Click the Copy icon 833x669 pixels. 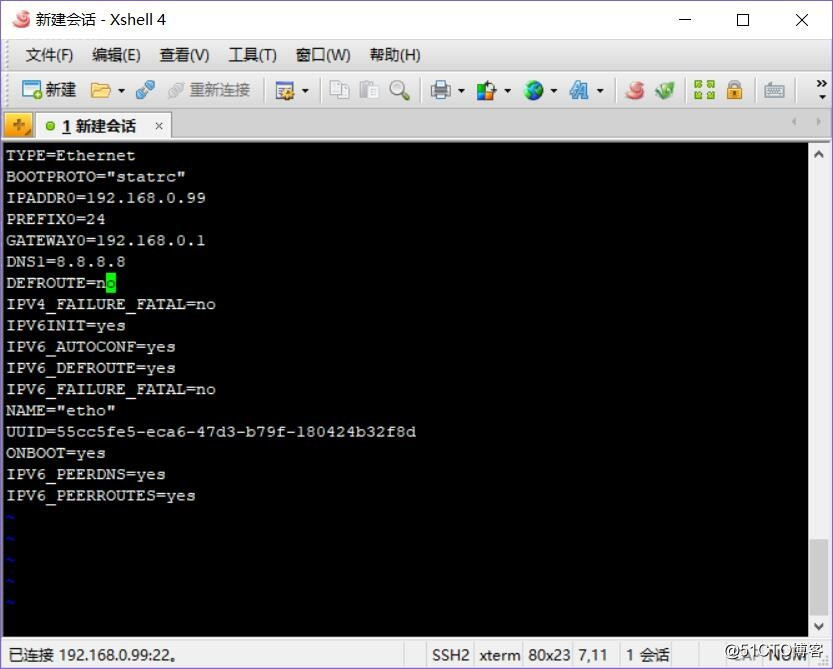(339, 90)
